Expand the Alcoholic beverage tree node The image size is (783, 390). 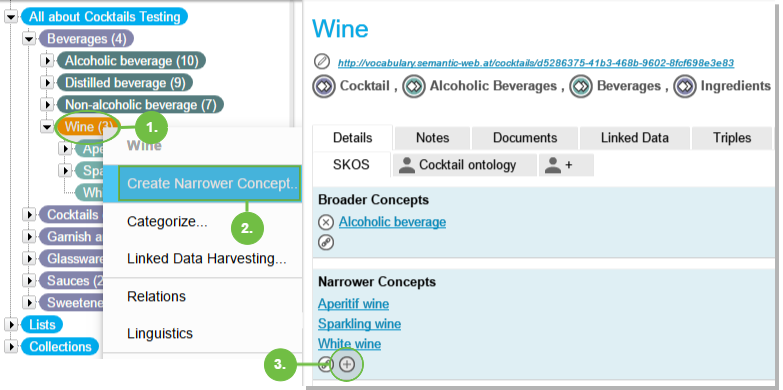pyautogui.click(x=46, y=61)
